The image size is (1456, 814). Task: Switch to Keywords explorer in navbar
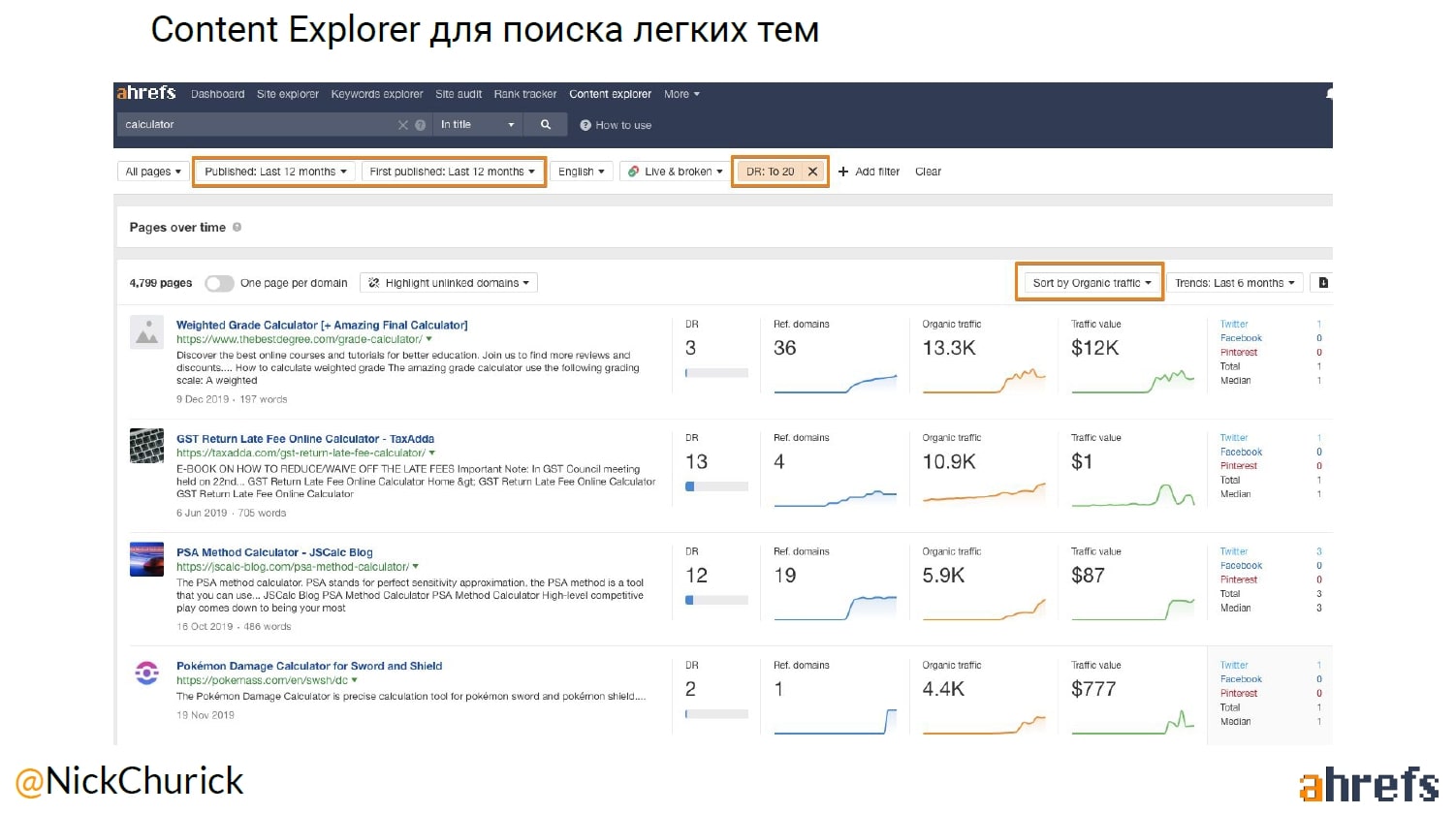click(376, 94)
